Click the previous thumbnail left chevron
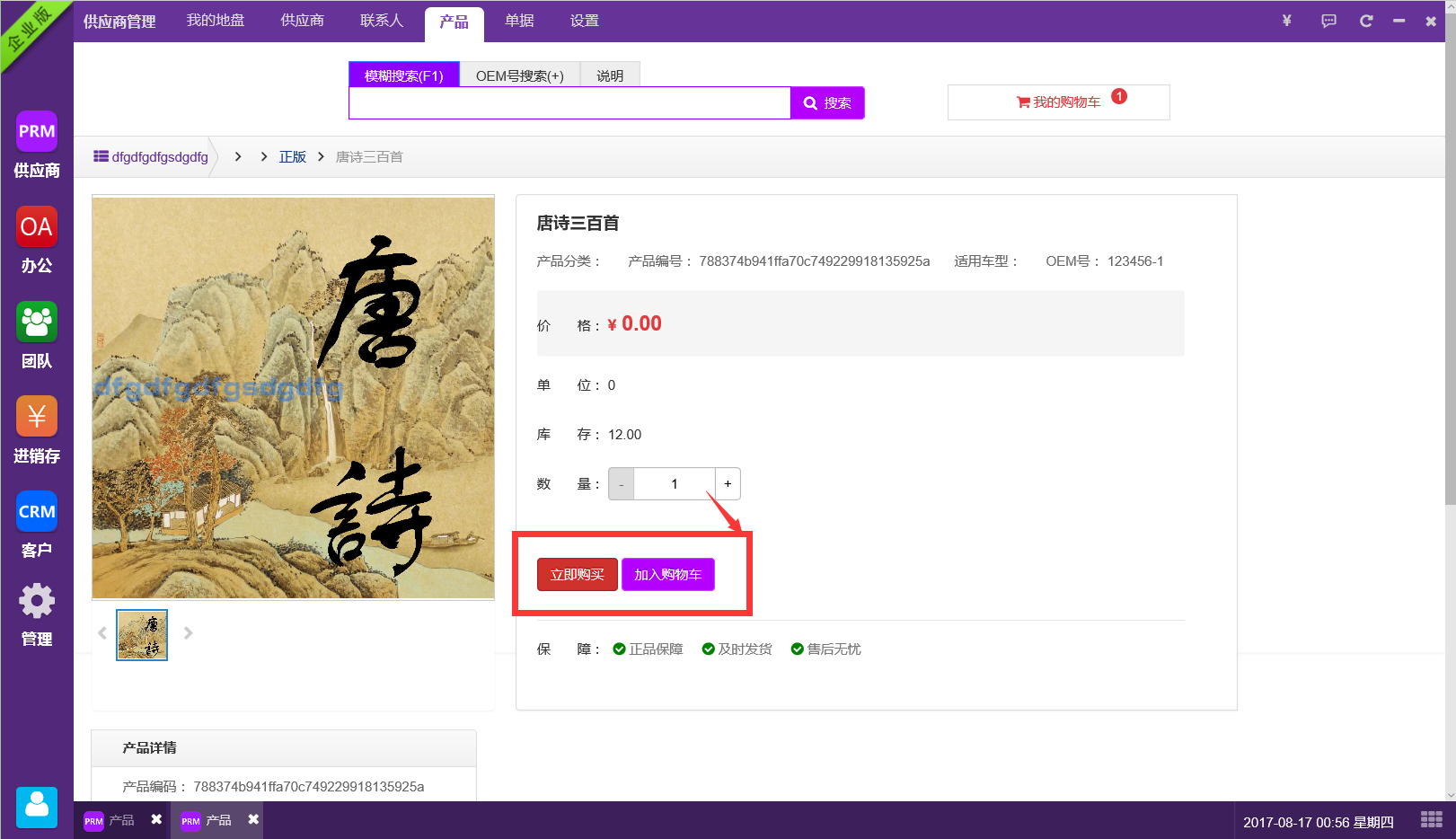This screenshot has width=1456, height=839. pyautogui.click(x=101, y=633)
